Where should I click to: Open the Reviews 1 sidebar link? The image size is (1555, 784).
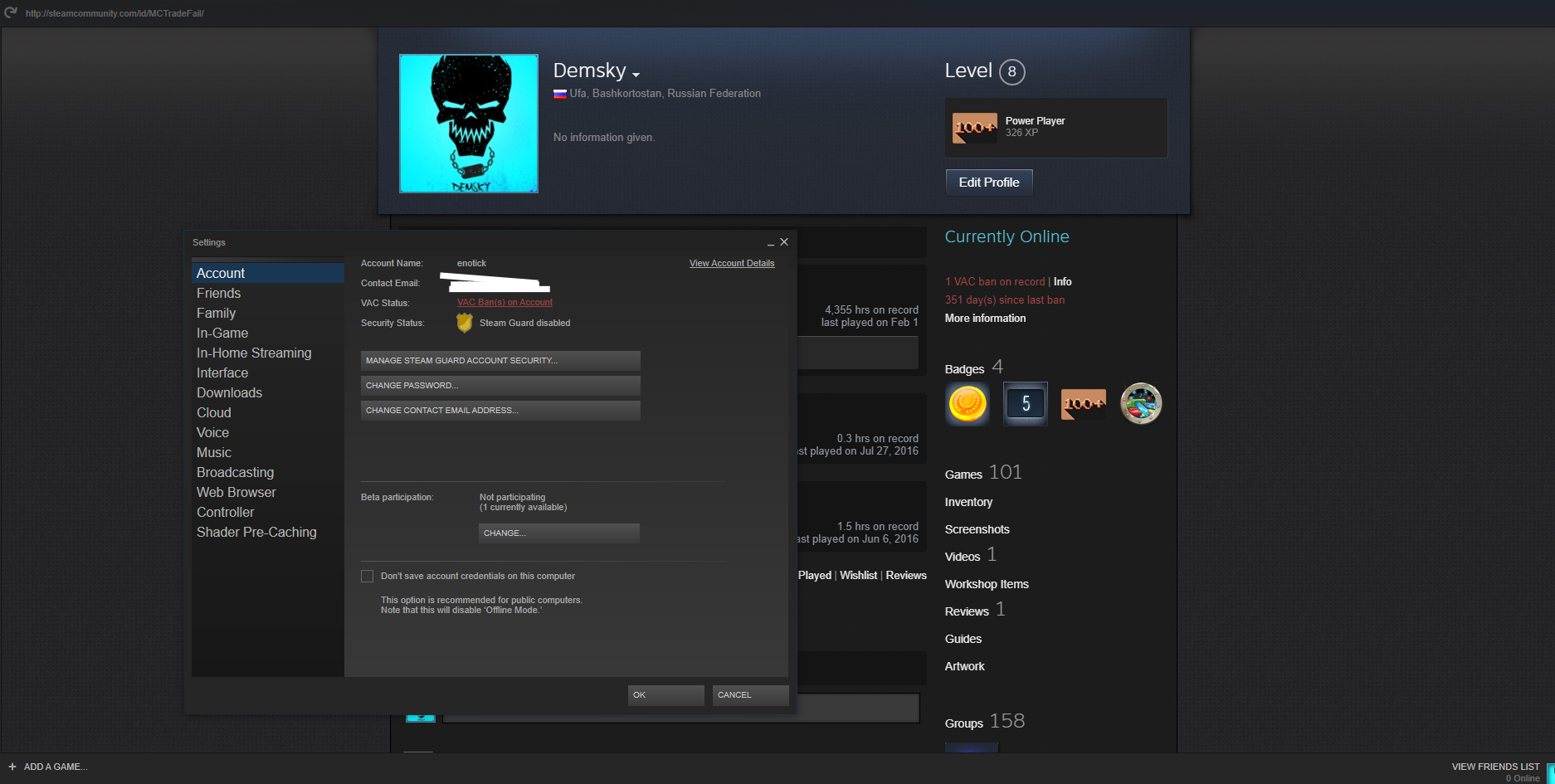tap(975, 610)
